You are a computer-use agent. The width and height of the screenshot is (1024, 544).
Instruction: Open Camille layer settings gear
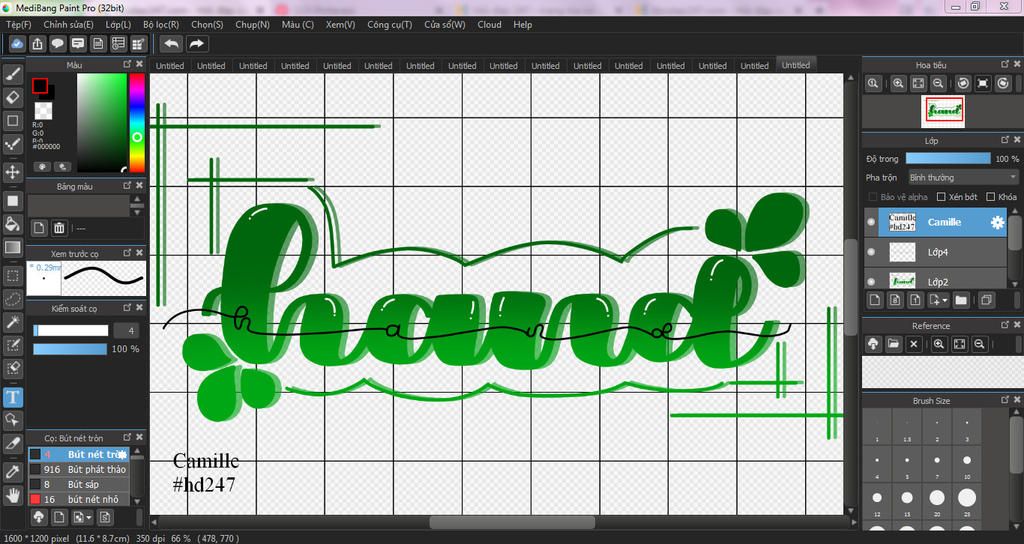997,222
